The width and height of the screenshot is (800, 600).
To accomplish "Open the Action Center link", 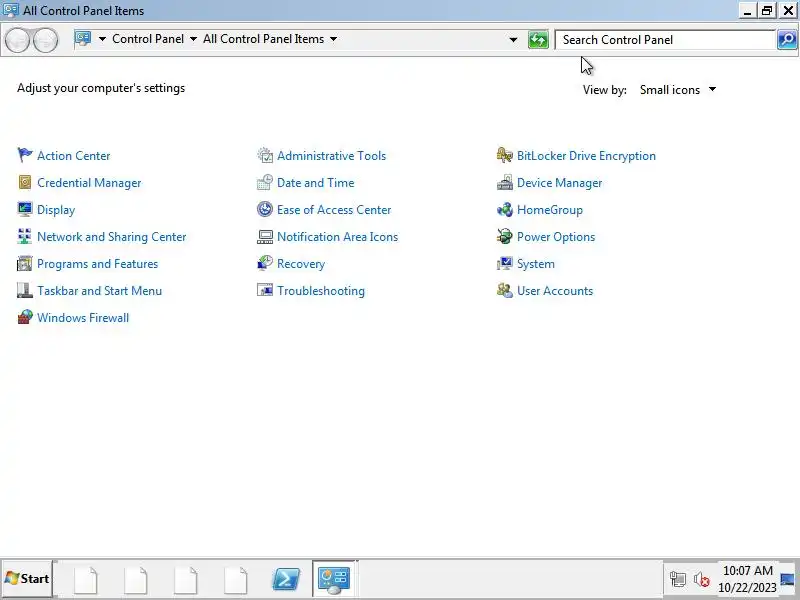I will click(x=73, y=156).
